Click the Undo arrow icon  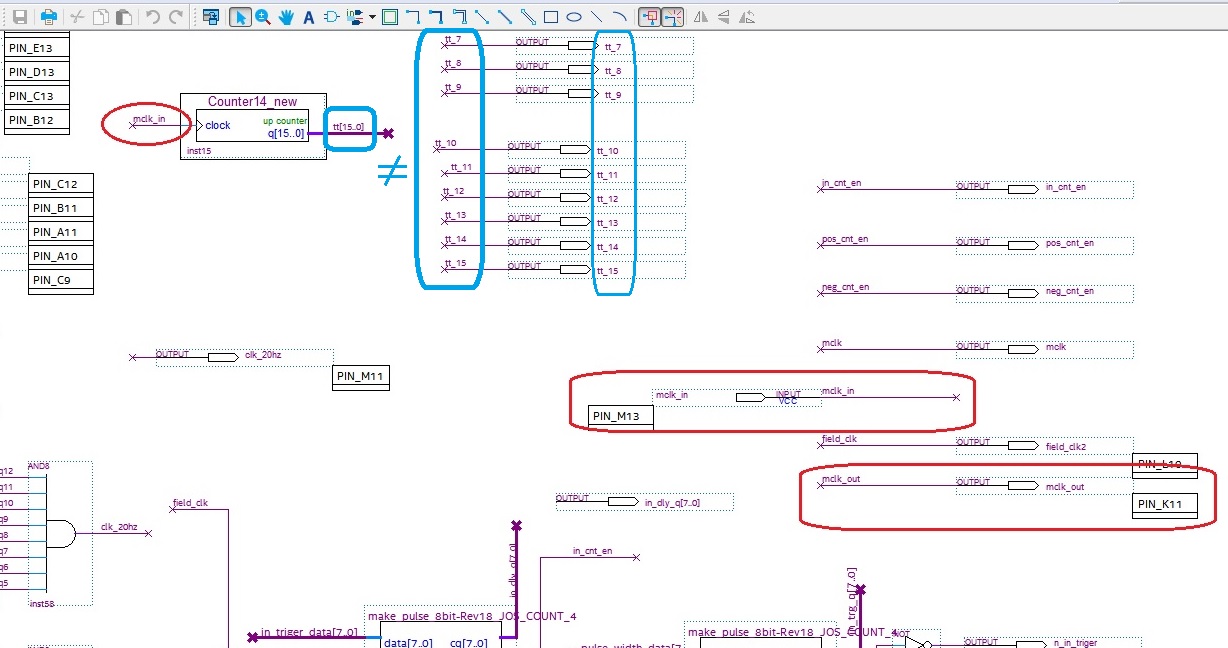152,17
